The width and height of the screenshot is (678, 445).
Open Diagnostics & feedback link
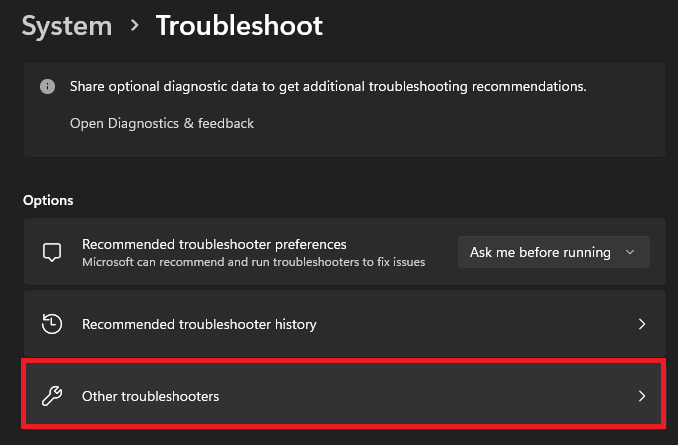coord(162,123)
